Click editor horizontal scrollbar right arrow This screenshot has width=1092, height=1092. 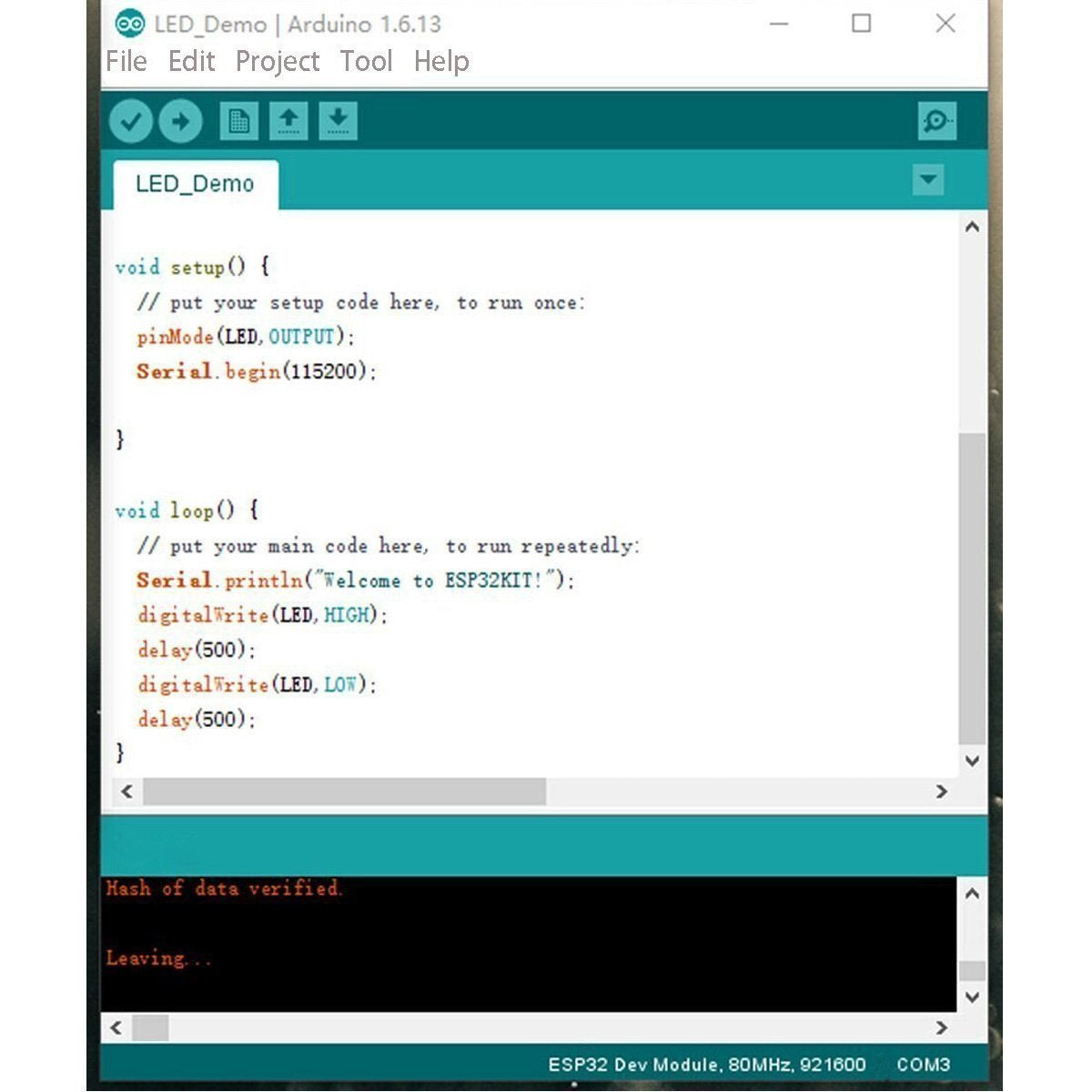[942, 792]
